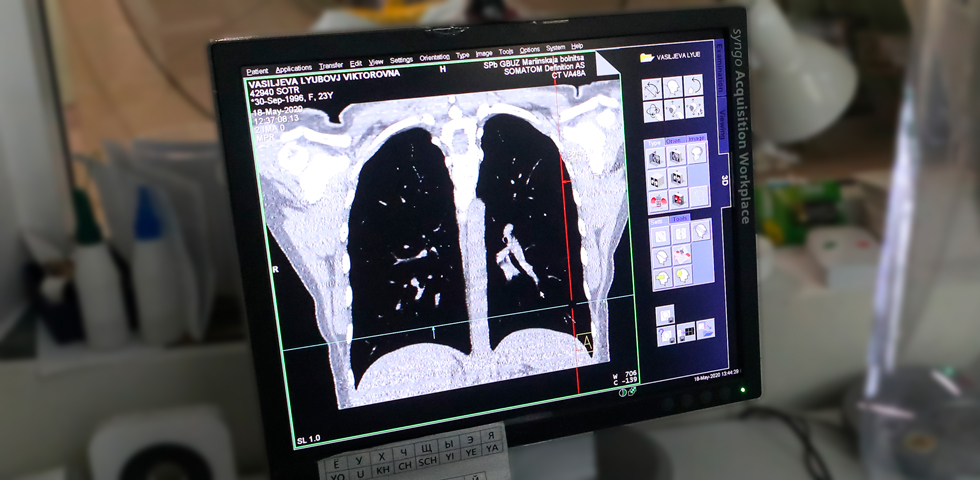Select the paired cubes icon in second Type row
This screenshot has width=980, height=480.
(x=657, y=181)
